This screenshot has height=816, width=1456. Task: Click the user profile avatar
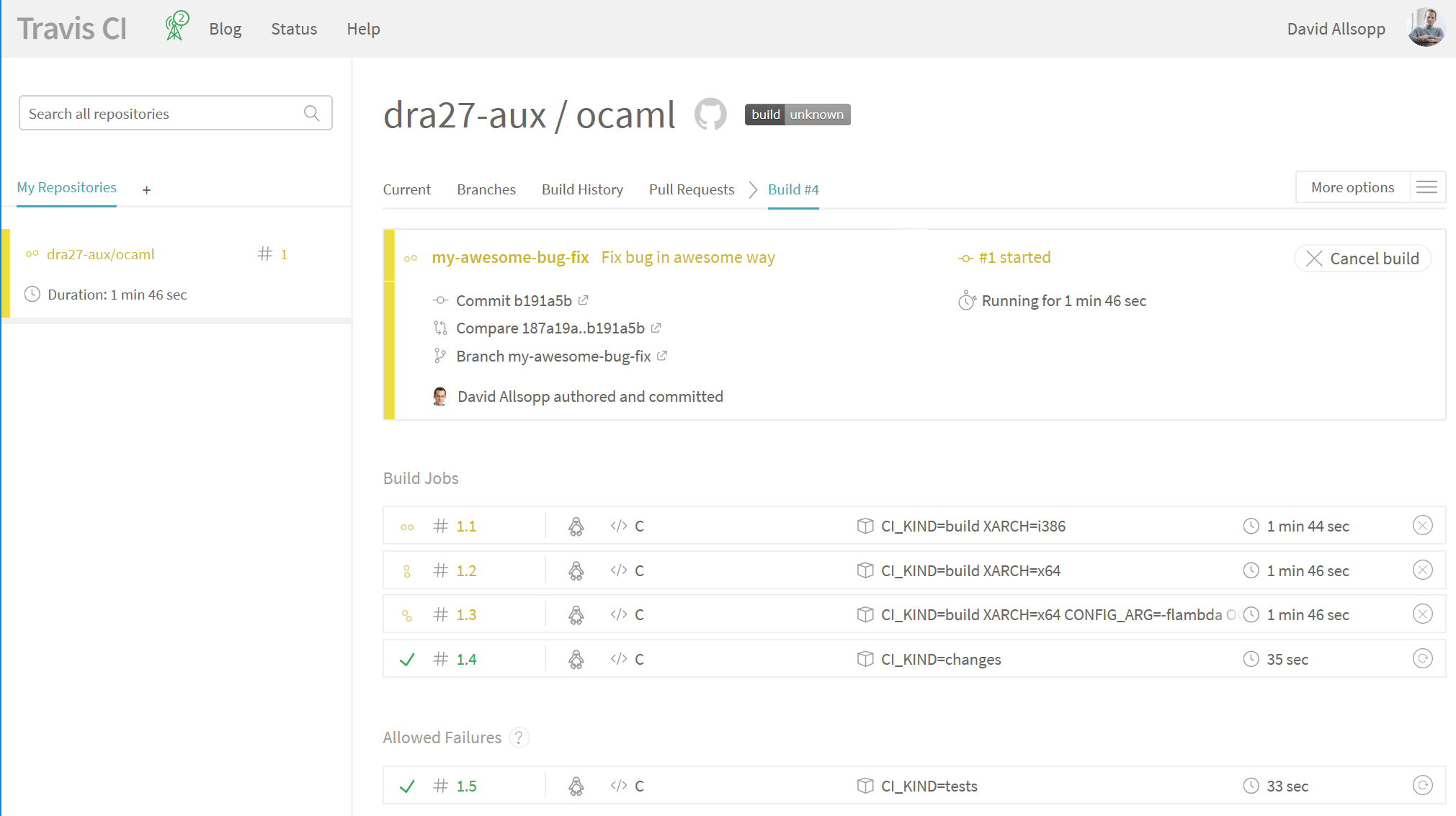coord(1426,28)
